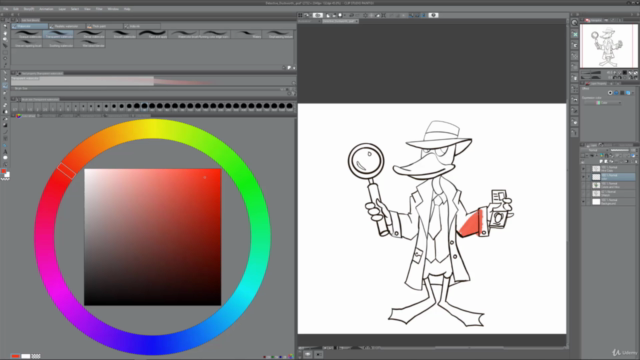Open Window menu
The image size is (640, 360).
pos(113,9)
